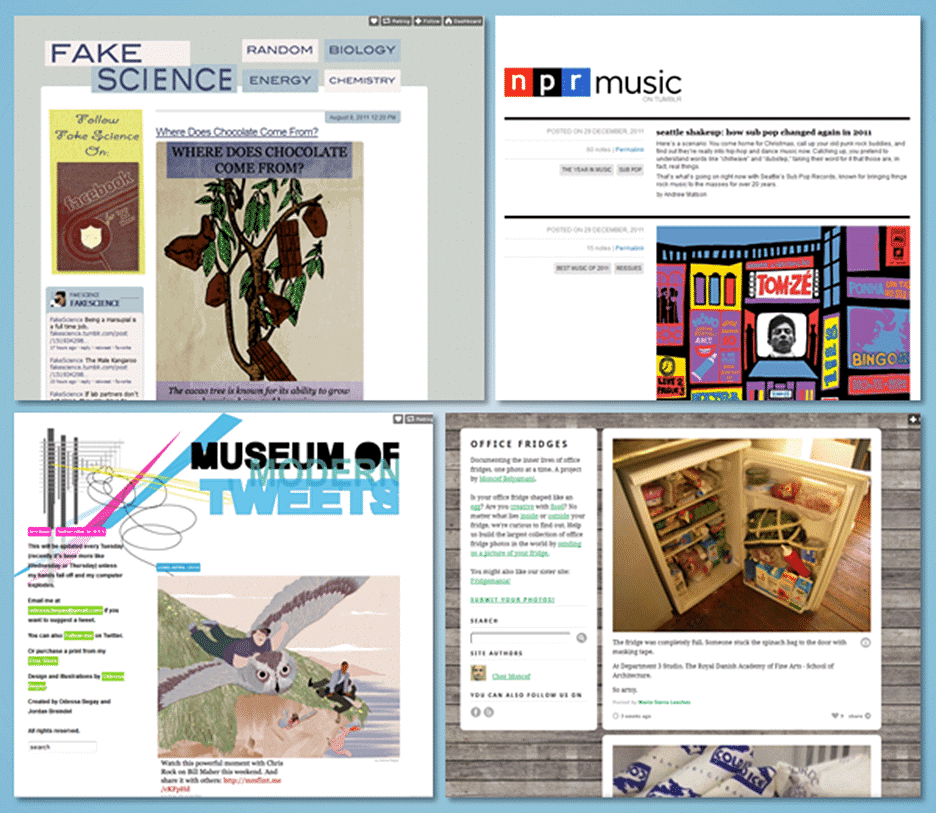Viewport: 936px width, 813px height.
Task: Open 'Where Does Chocolate Come From?' post link
Action: pos(237,132)
